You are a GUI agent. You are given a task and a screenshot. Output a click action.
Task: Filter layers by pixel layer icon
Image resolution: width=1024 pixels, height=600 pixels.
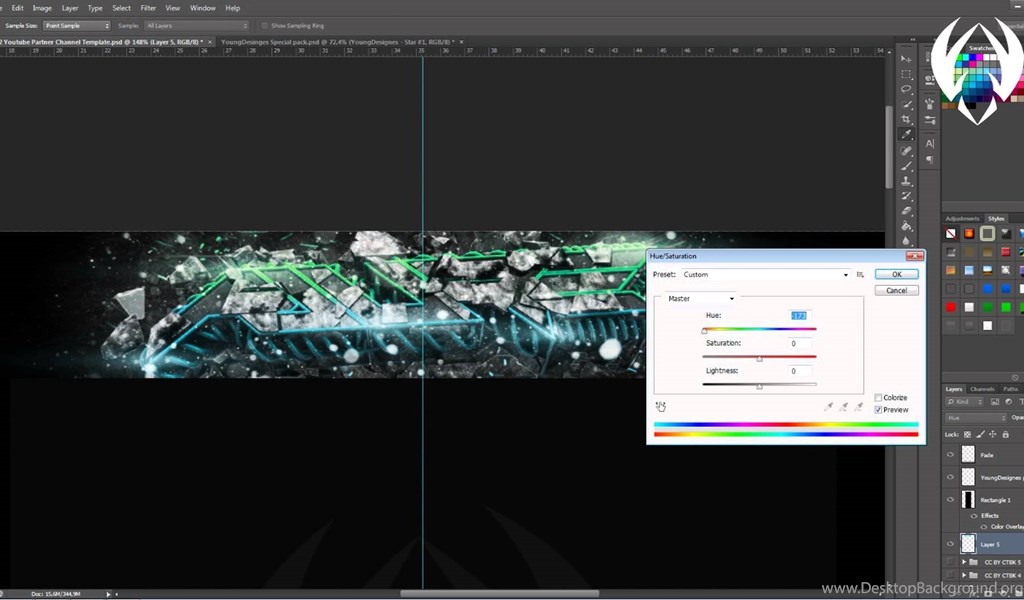coord(995,402)
